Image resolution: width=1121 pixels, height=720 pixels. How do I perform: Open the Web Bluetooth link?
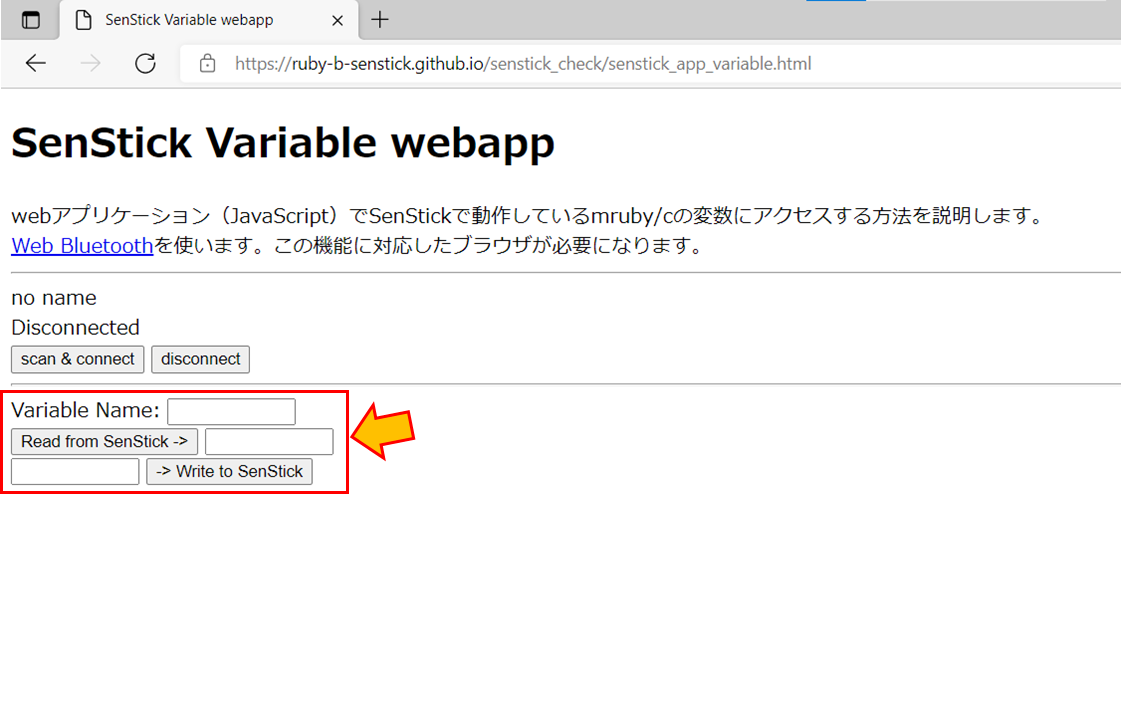[82, 245]
